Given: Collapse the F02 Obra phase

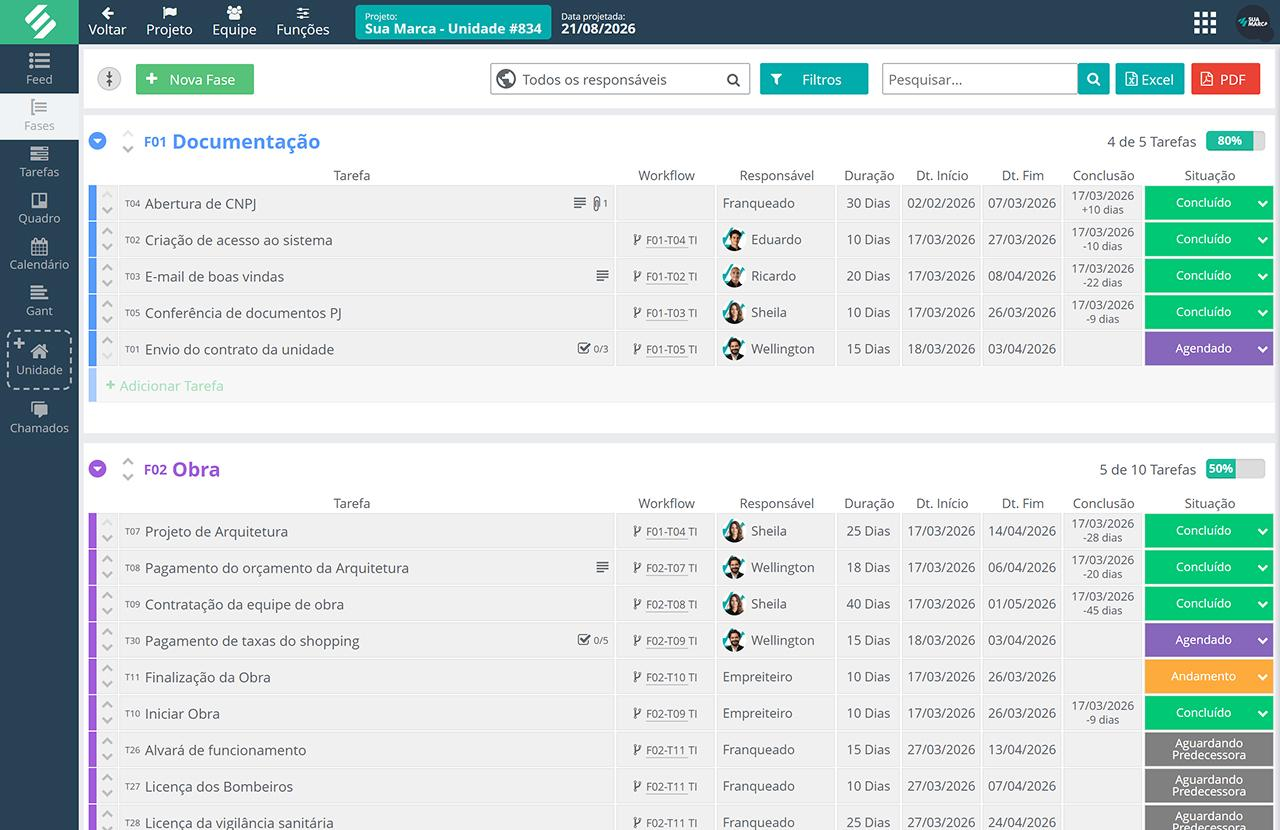Looking at the screenshot, I should pos(97,469).
